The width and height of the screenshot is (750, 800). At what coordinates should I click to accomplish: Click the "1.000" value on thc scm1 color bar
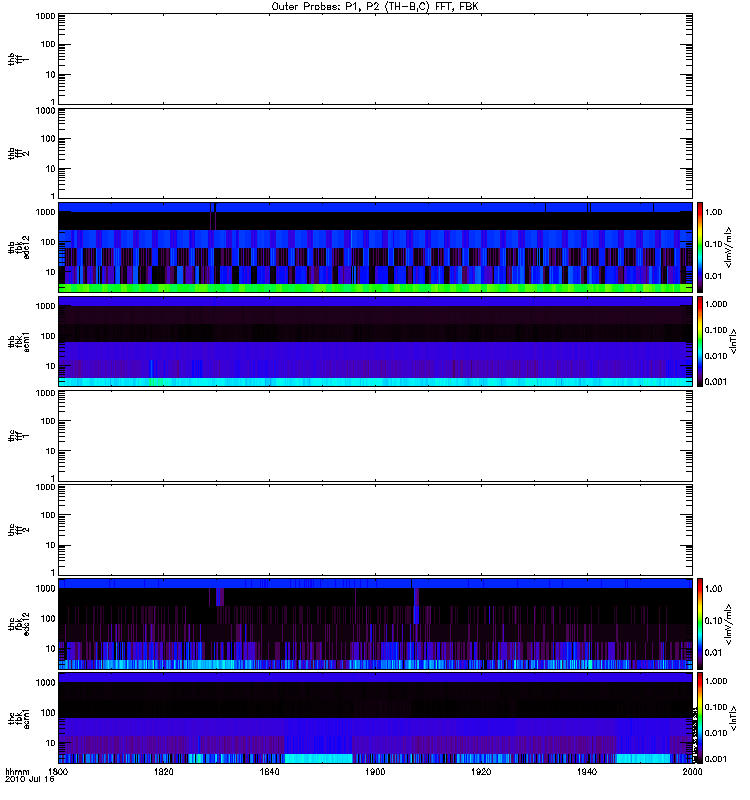(716, 681)
